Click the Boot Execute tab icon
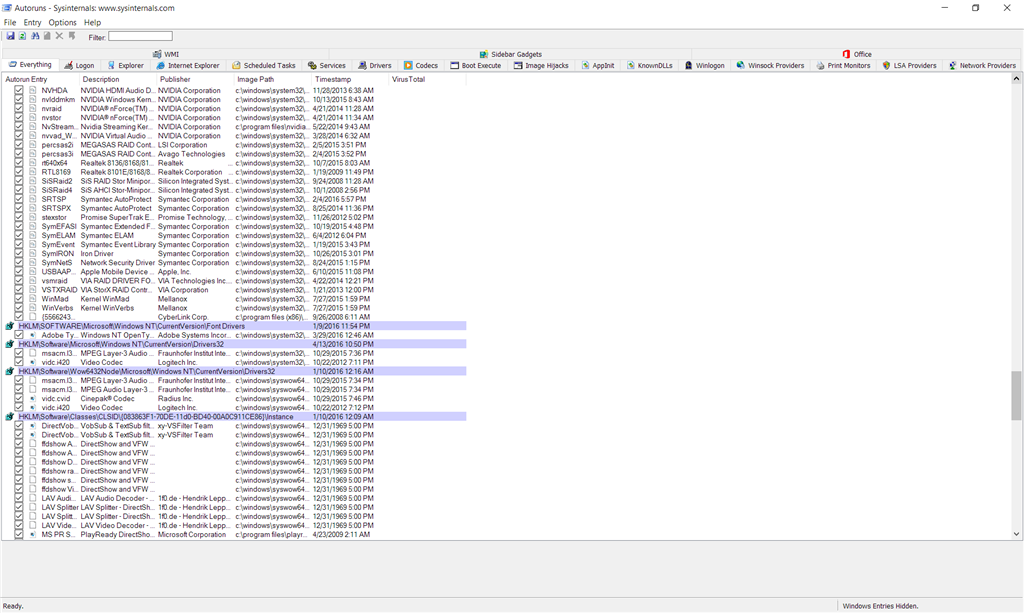The image size is (1024, 613). click(455, 65)
